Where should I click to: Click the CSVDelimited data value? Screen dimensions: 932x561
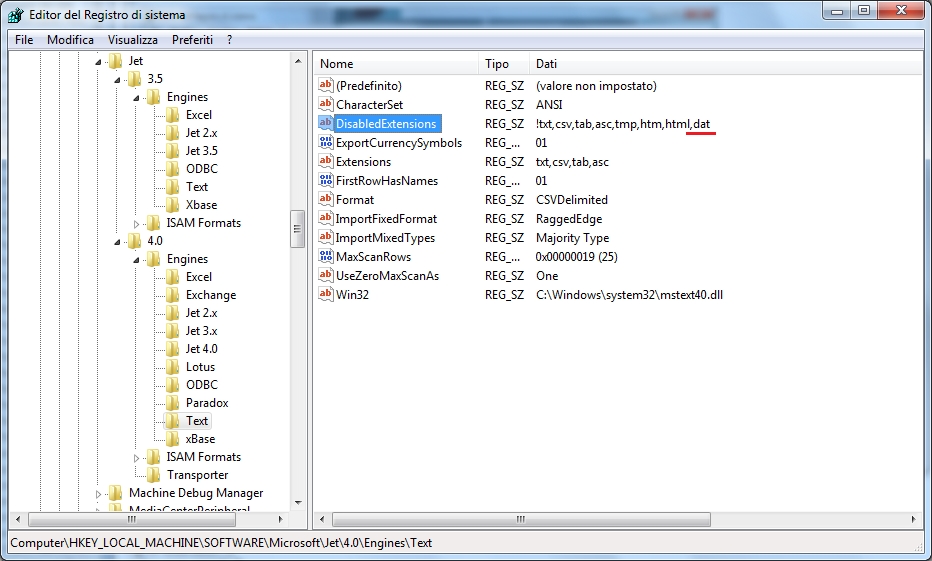point(572,200)
